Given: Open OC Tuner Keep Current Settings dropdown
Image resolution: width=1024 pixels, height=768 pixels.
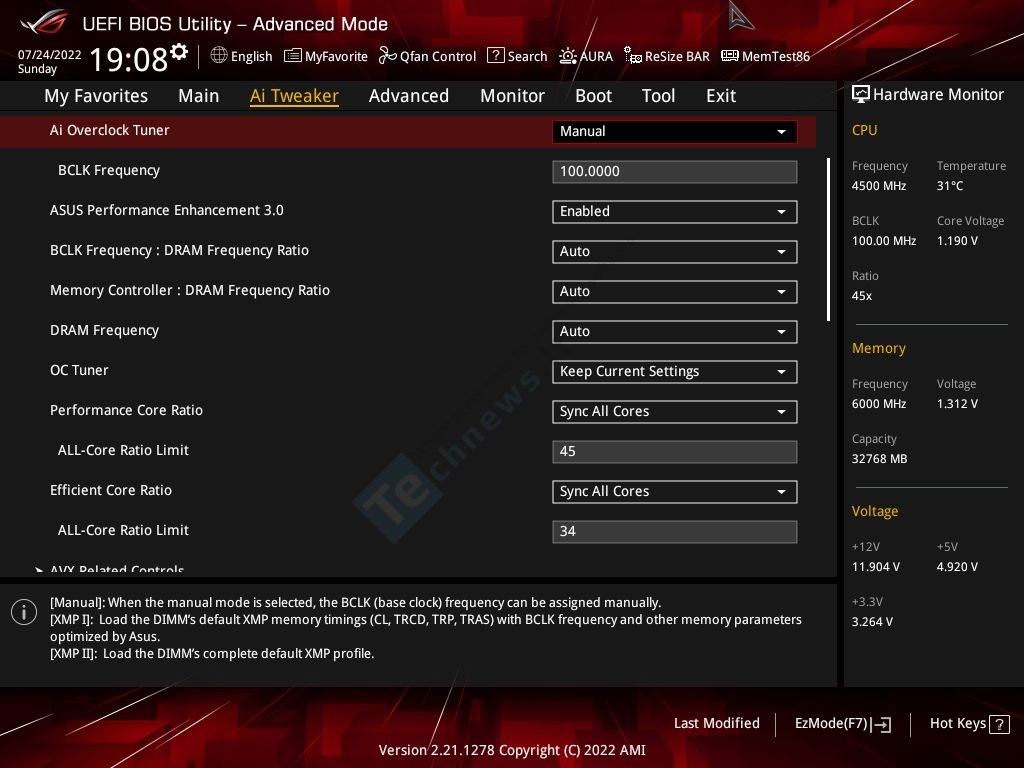Looking at the screenshot, I should [x=675, y=372].
